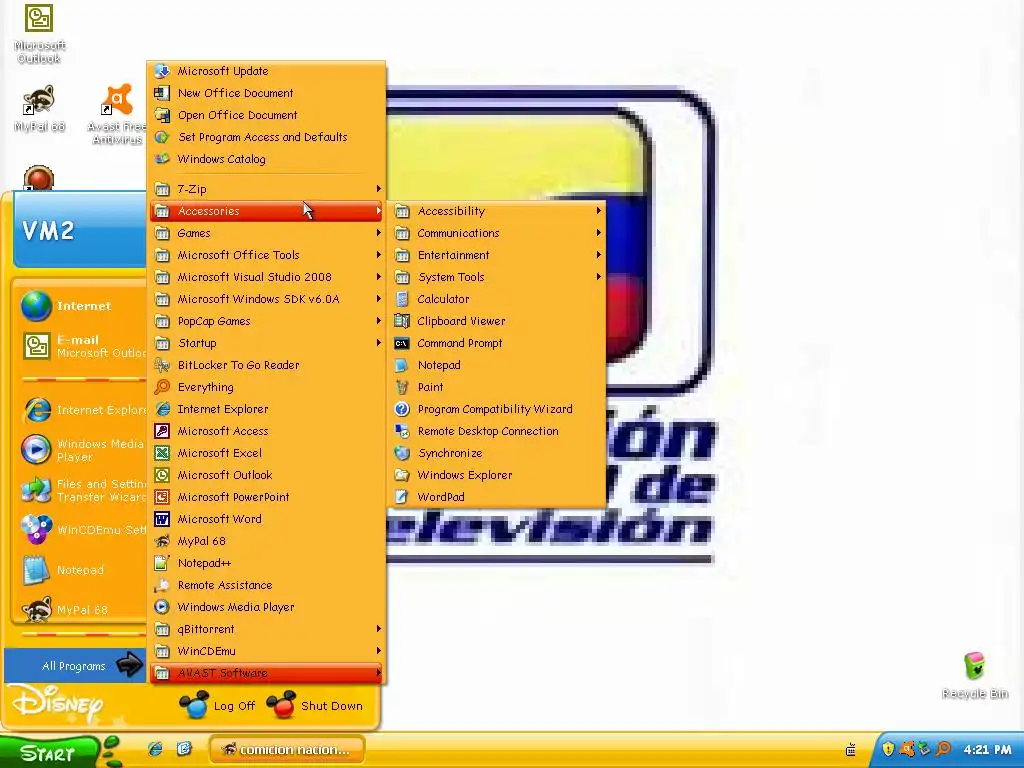Viewport: 1024px width, 768px height.
Task: Click the Log Off button
Action: coord(218,706)
